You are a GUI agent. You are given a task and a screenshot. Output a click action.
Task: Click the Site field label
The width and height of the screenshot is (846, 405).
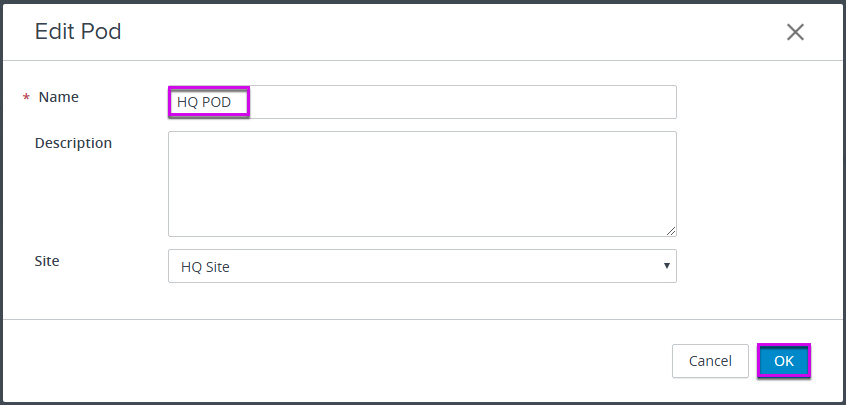click(47, 261)
